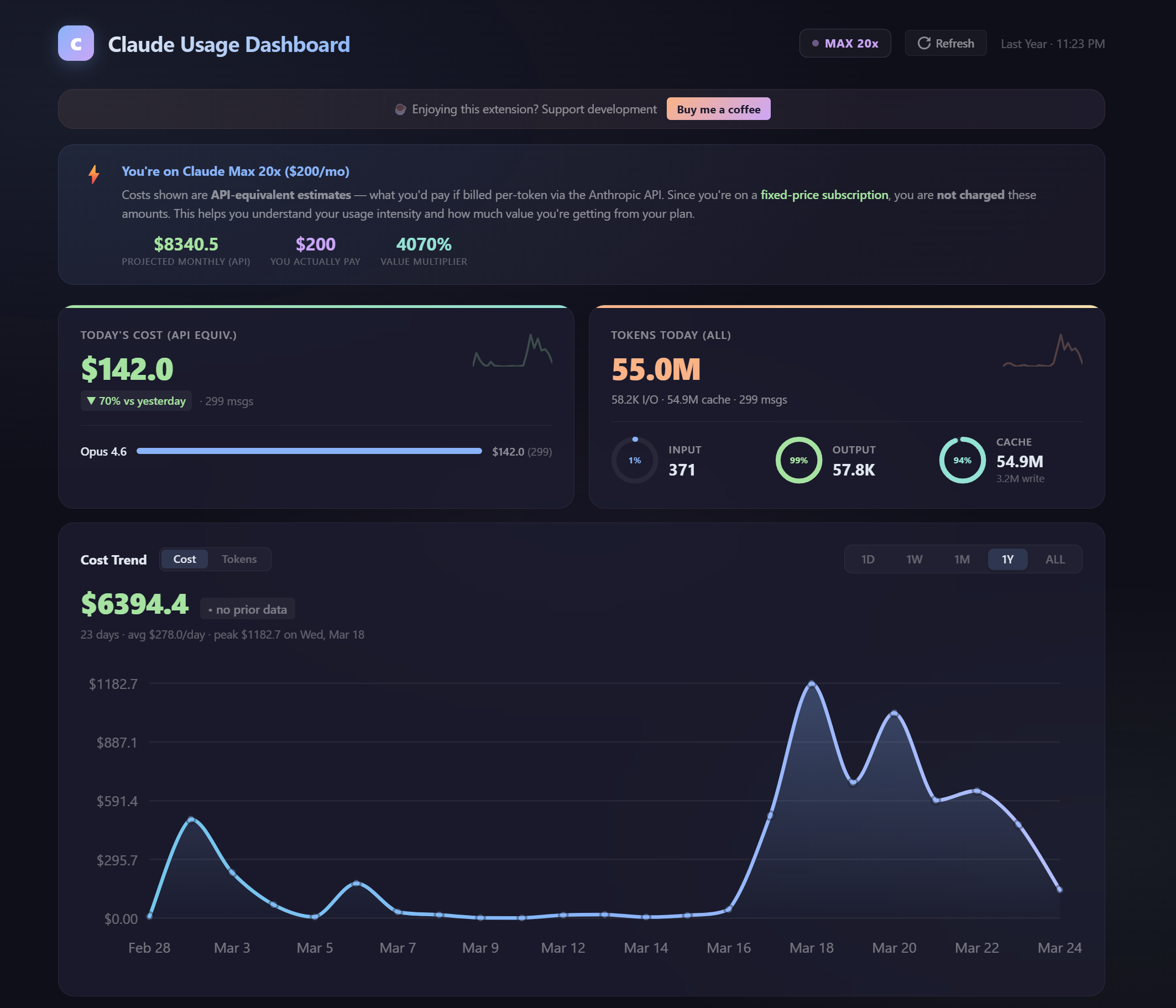Screen dimensions: 1176x1008
Task: Click the Refresh button
Action: click(x=945, y=43)
